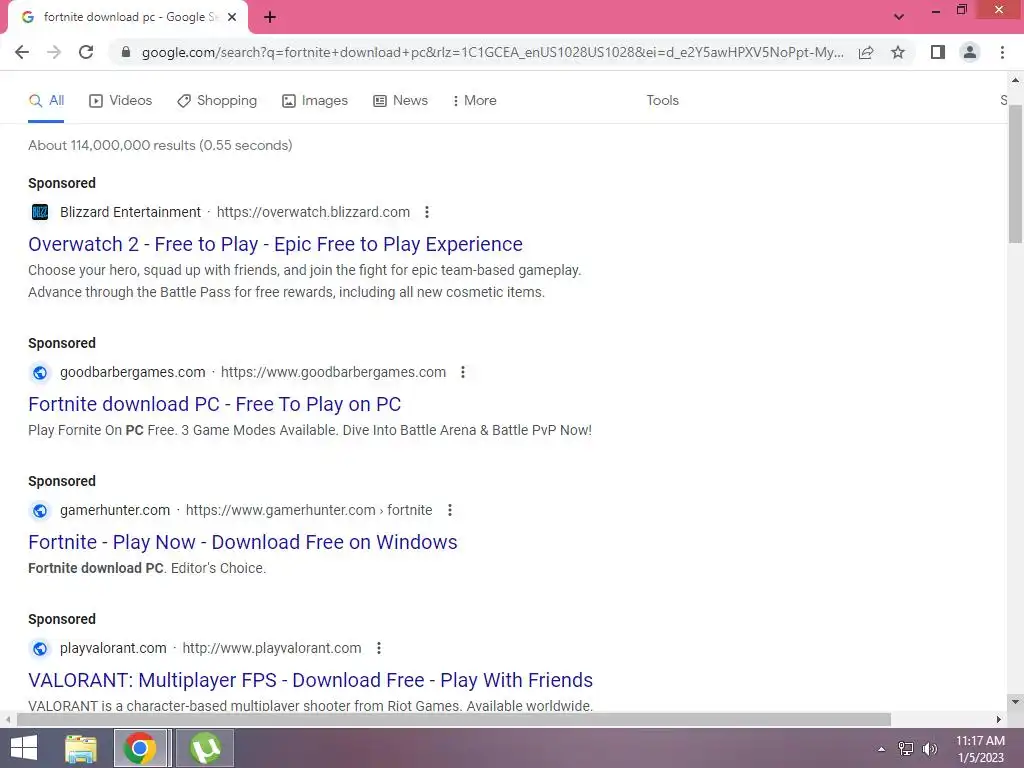Open the Overwatch 2 Free to Play link

[x=275, y=244]
